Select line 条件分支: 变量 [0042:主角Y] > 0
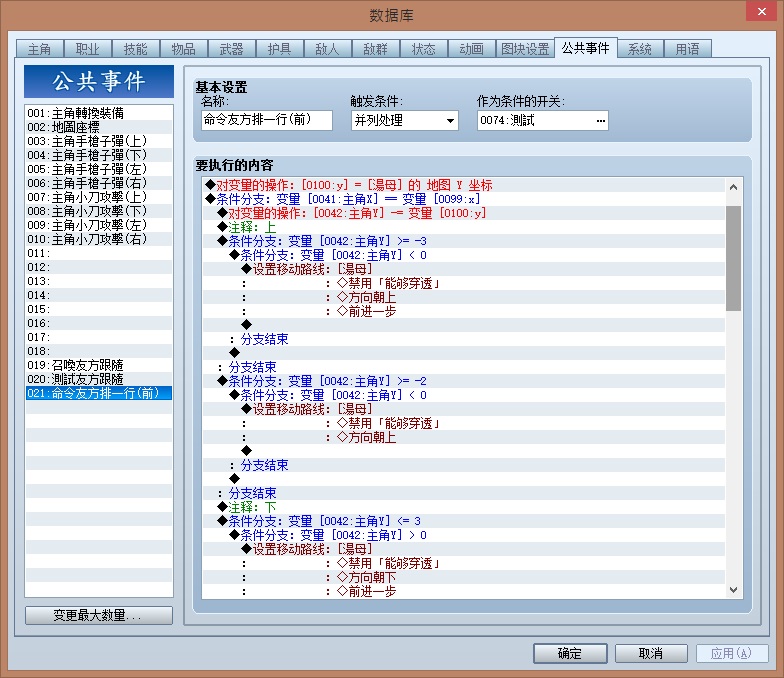The height and width of the screenshot is (678, 784). pyautogui.click(x=464, y=535)
